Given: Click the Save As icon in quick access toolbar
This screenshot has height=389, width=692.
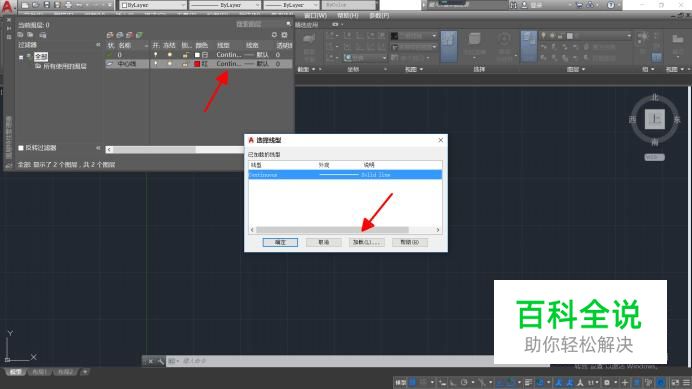Looking at the screenshot, I should pyautogui.click(x=57, y=5).
